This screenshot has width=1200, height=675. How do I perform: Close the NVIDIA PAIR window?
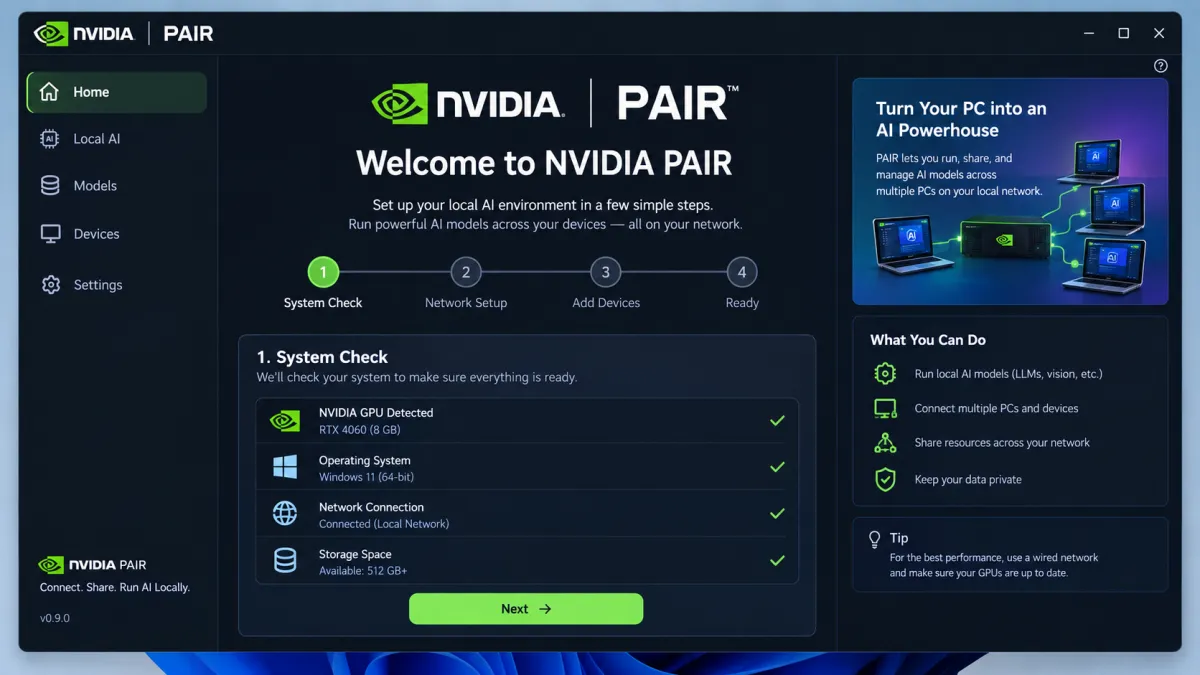point(1159,33)
